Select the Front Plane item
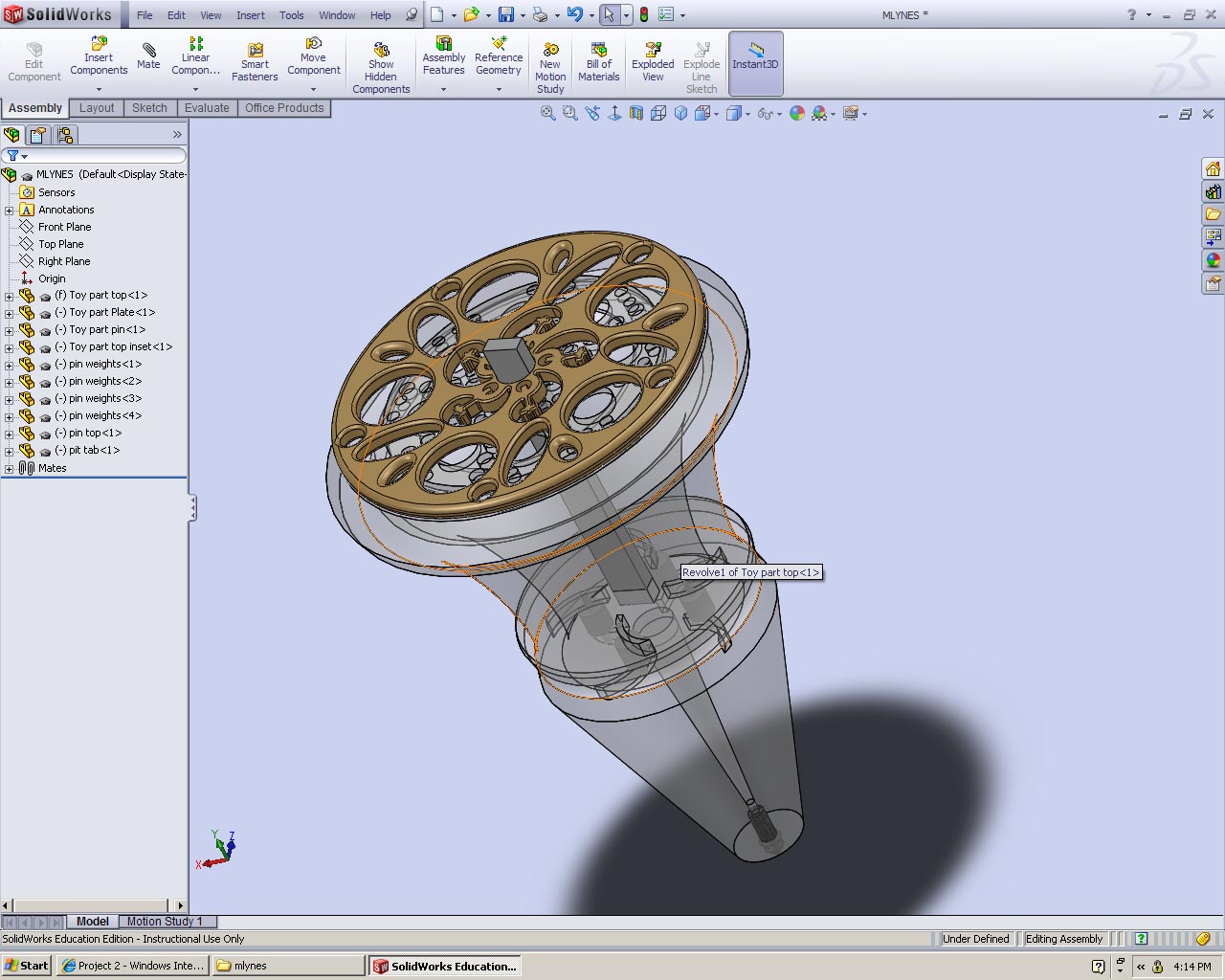This screenshot has width=1225, height=980. (64, 227)
